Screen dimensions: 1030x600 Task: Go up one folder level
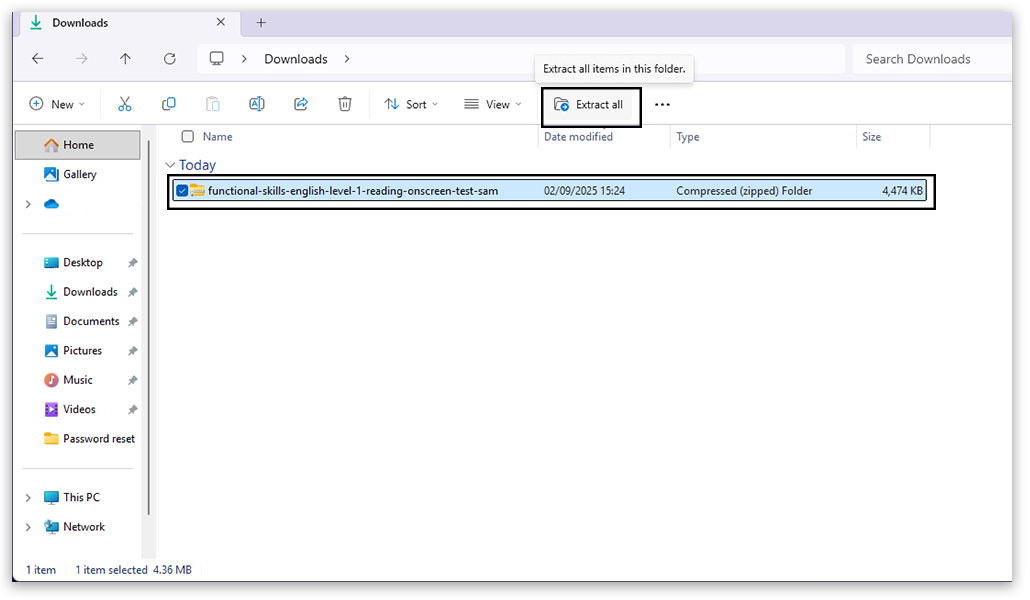(125, 59)
